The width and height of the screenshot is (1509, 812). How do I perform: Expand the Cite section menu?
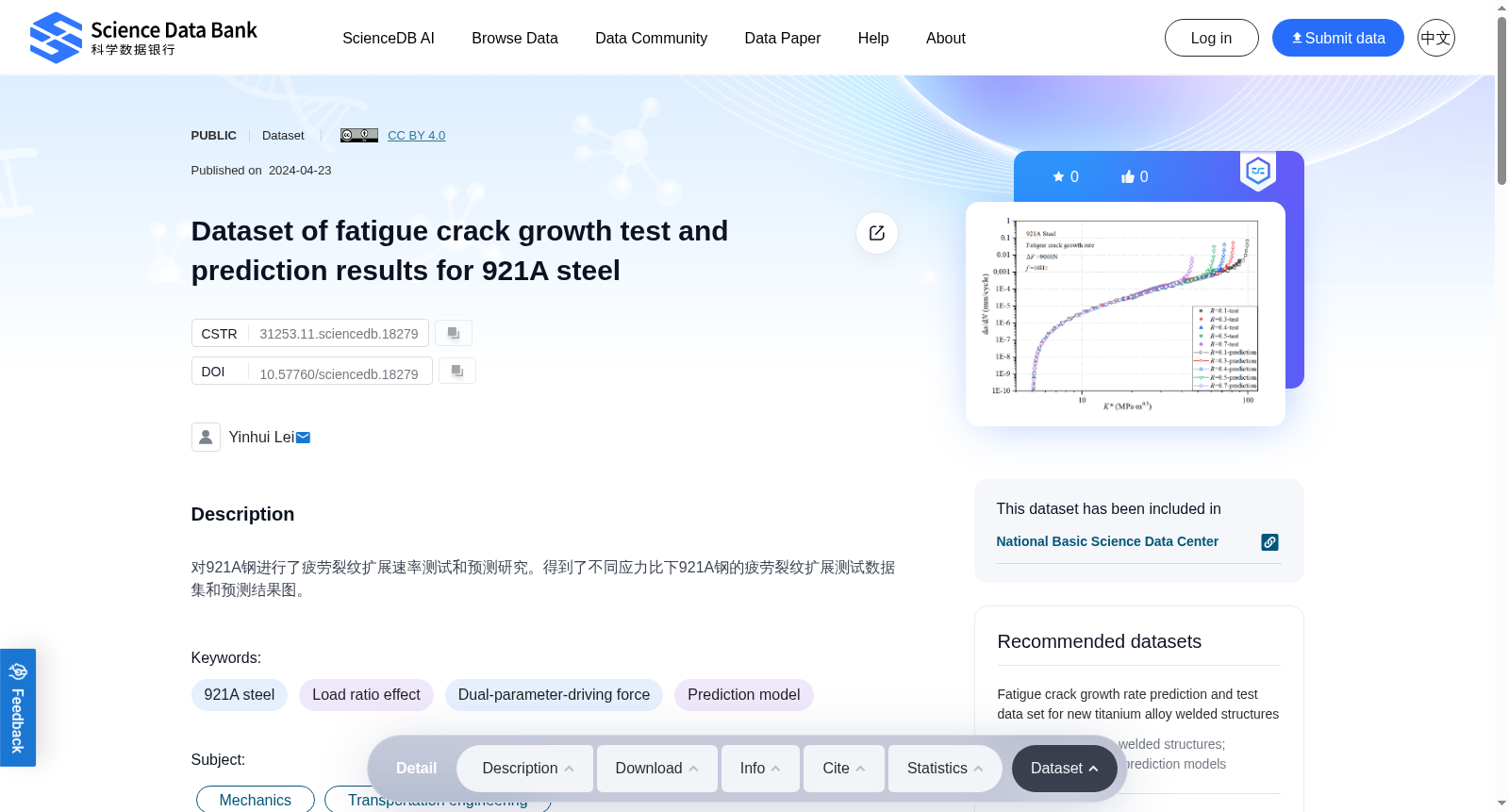point(844,769)
